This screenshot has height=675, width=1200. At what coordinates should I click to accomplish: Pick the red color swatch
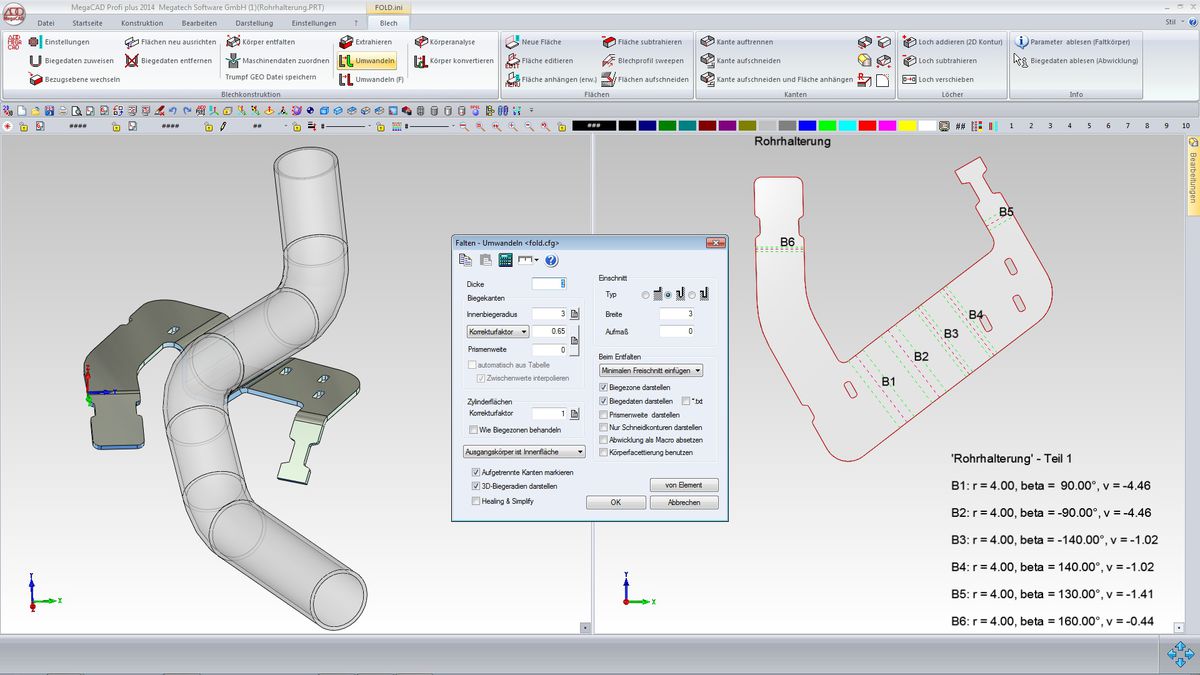[x=867, y=126]
